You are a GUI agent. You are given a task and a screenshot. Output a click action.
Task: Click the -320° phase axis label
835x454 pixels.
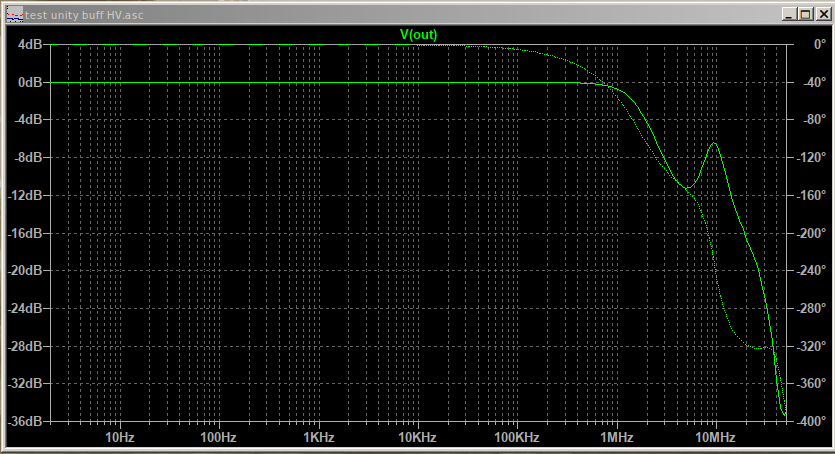click(811, 346)
